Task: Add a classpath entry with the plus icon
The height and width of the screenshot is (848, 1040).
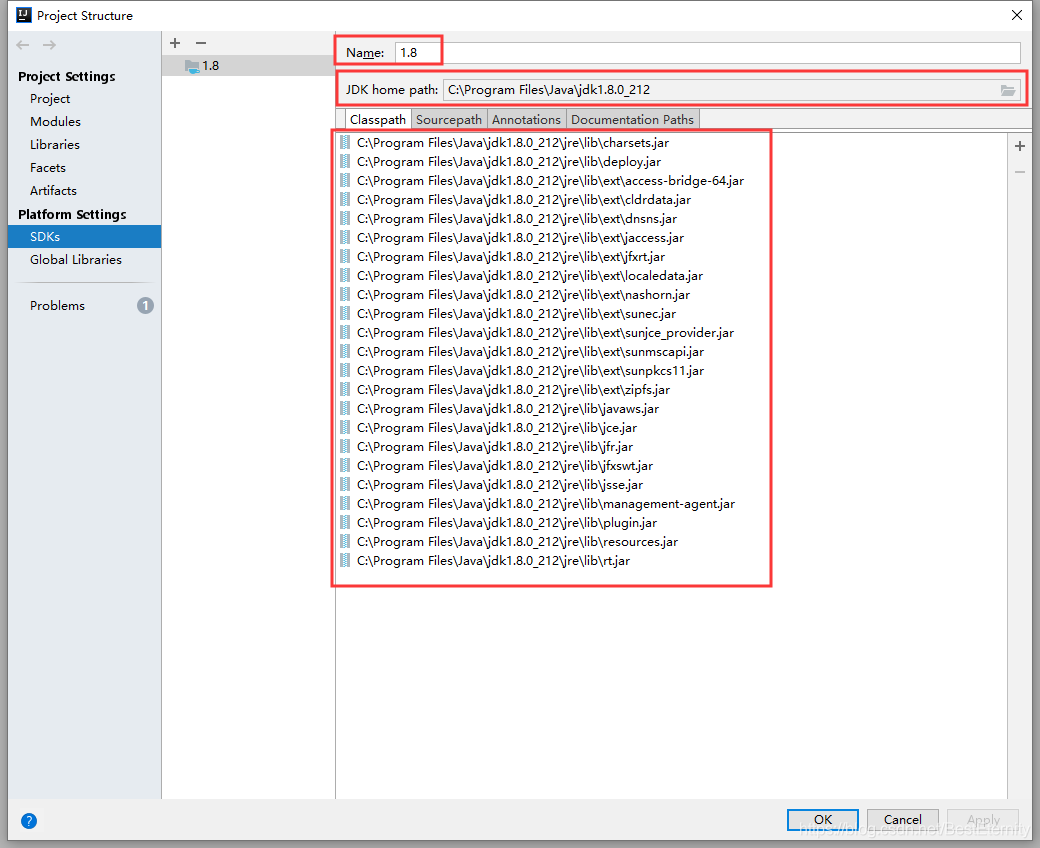Action: click(x=1020, y=146)
